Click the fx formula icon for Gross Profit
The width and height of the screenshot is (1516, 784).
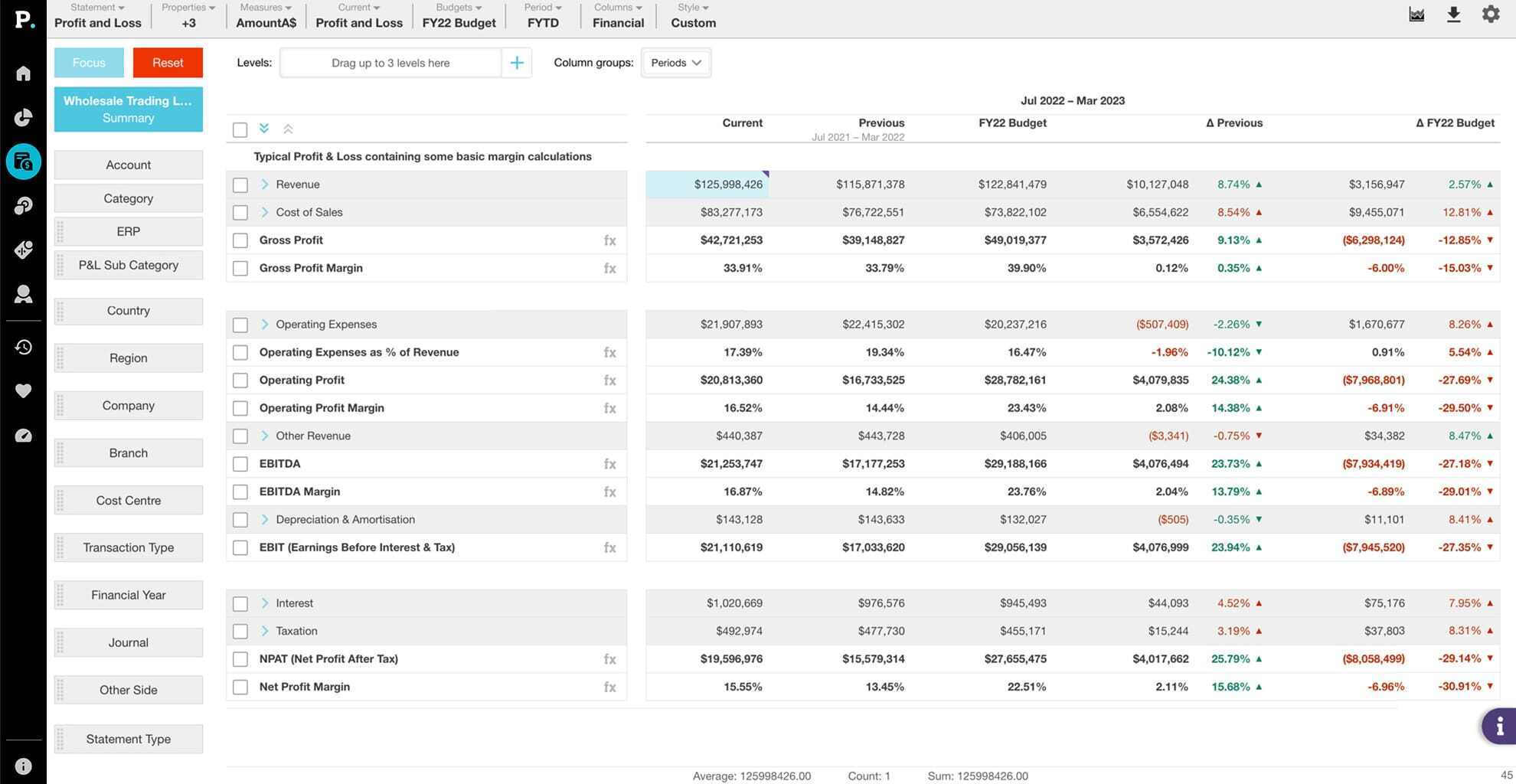tap(609, 240)
